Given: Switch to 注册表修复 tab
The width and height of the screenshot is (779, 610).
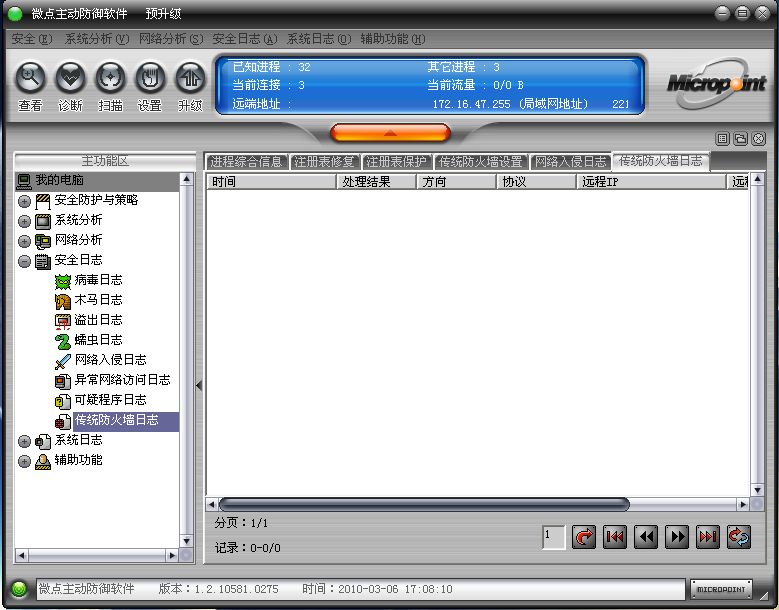Looking at the screenshot, I should tap(324, 161).
